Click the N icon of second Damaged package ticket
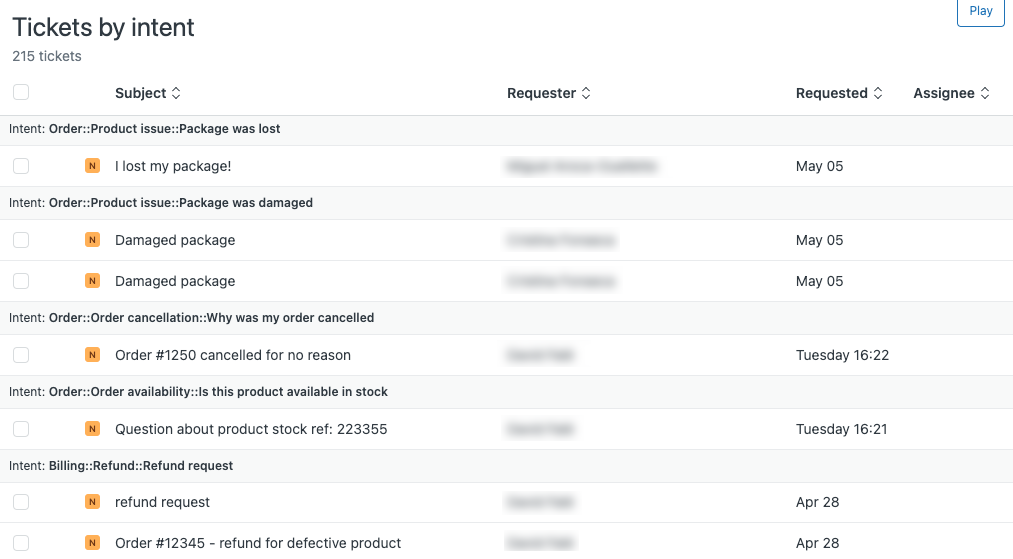The image size is (1013, 559). click(x=92, y=281)
